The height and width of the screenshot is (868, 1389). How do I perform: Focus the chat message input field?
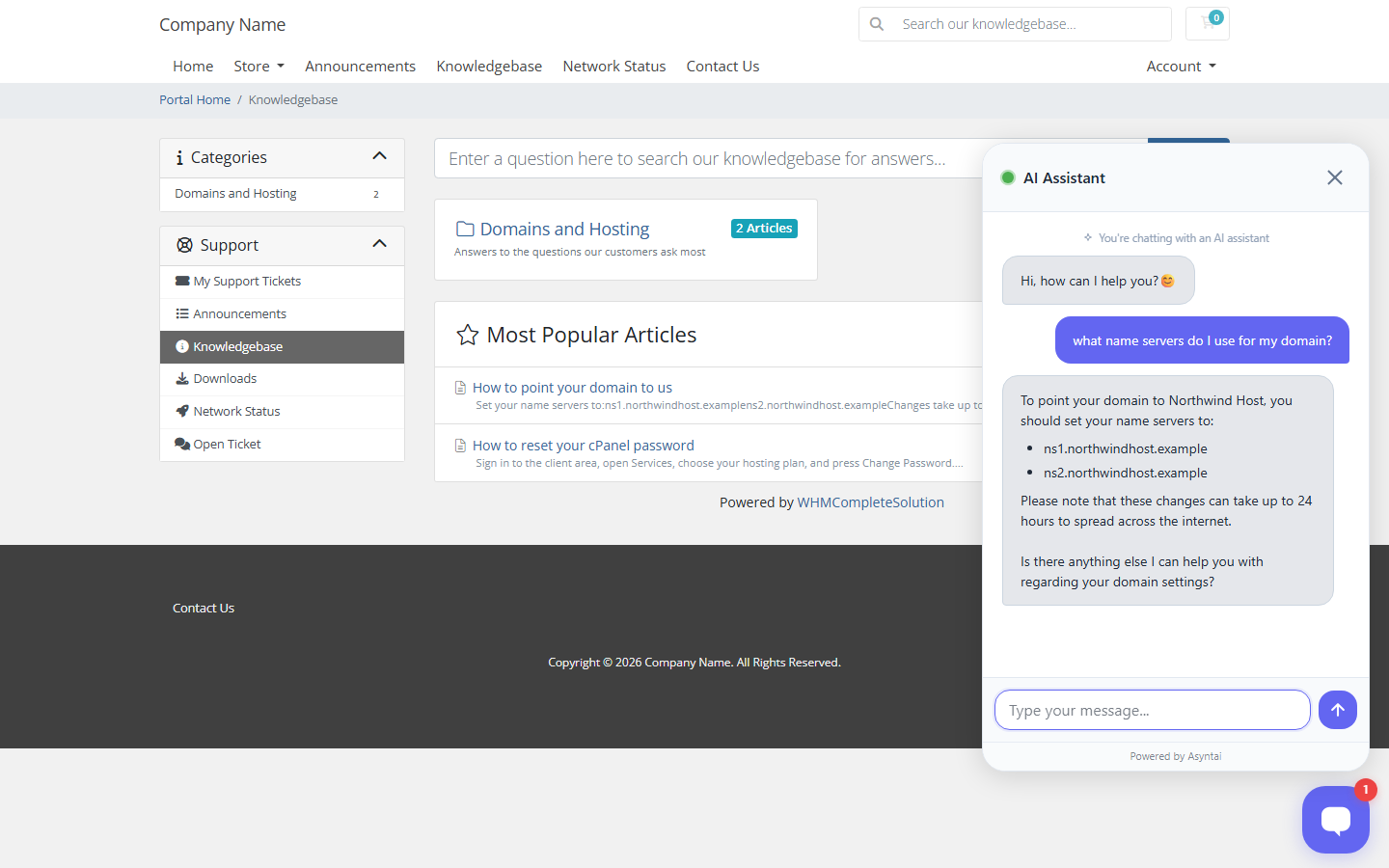click(1152, 710)
